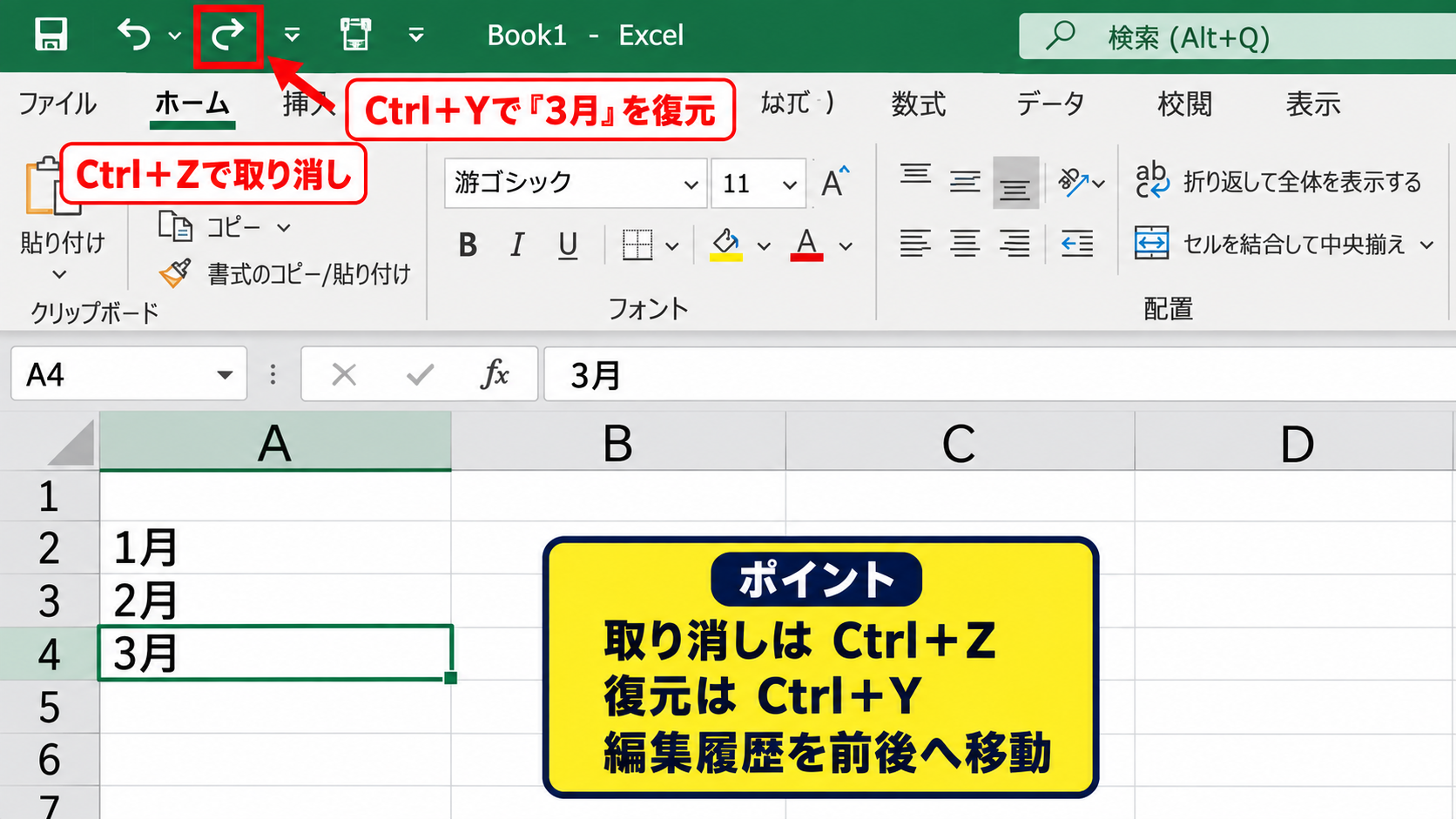The image size is (1456, 819).
Task: Toggle bottom align icon
Action: coord(1015,183)
